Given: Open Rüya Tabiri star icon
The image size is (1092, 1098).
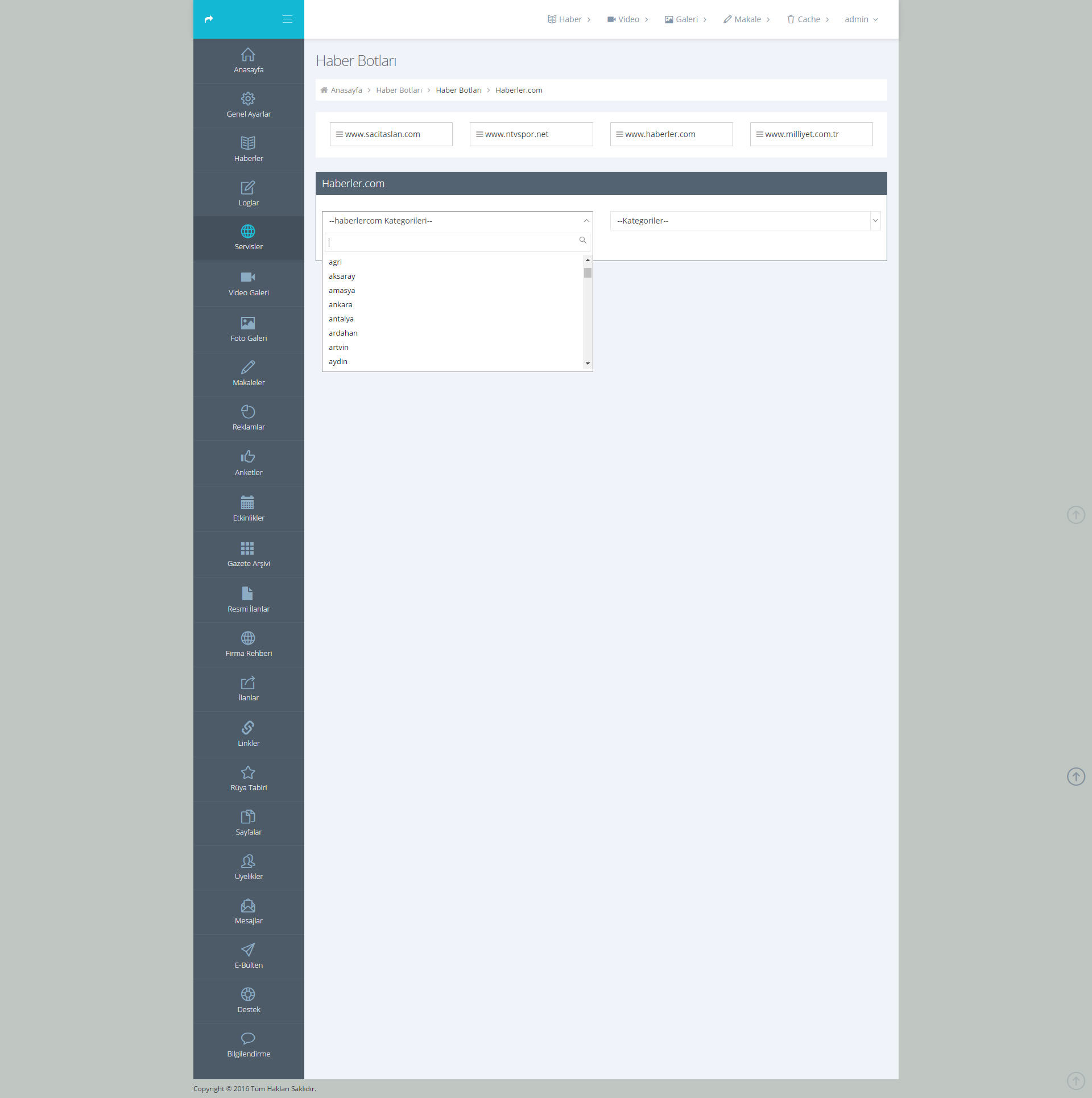Looking at the screenshot, I should point(248,773).
